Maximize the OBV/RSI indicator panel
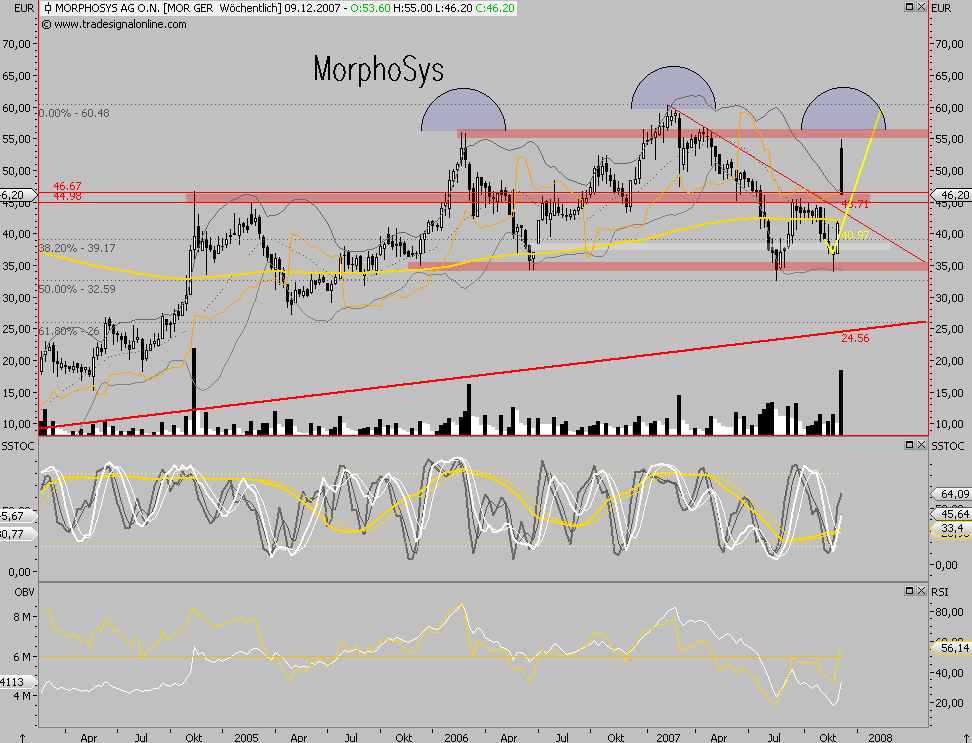This screenshot has height=743, width=972. click(x=909, y=591)
